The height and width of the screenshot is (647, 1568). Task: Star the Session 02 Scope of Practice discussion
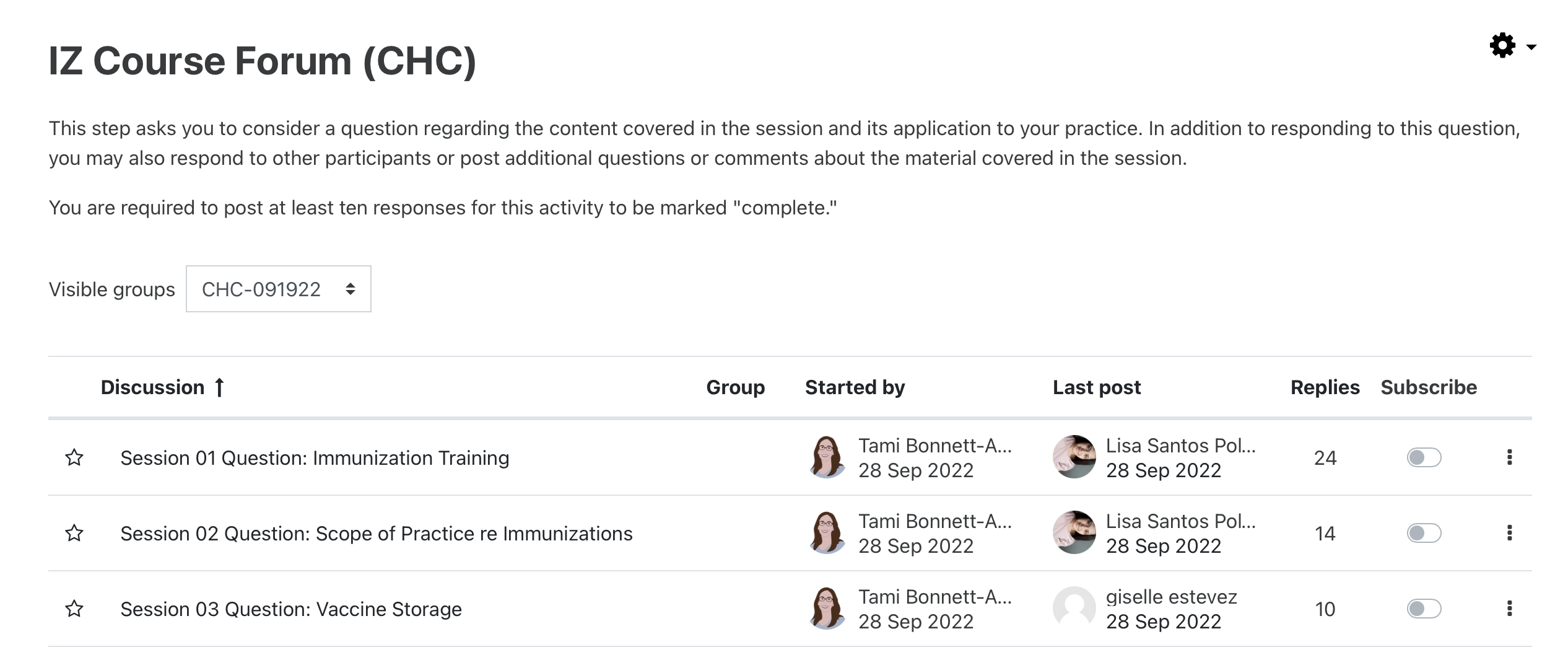pos(74,533)
